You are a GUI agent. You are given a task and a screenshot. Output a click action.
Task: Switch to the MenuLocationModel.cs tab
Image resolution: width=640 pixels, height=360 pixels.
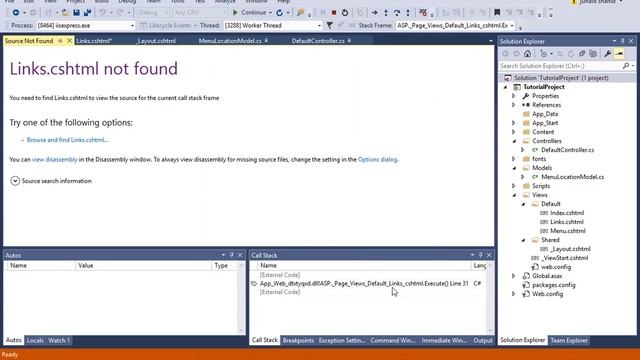pyautogui.click(x=230, y=41)
